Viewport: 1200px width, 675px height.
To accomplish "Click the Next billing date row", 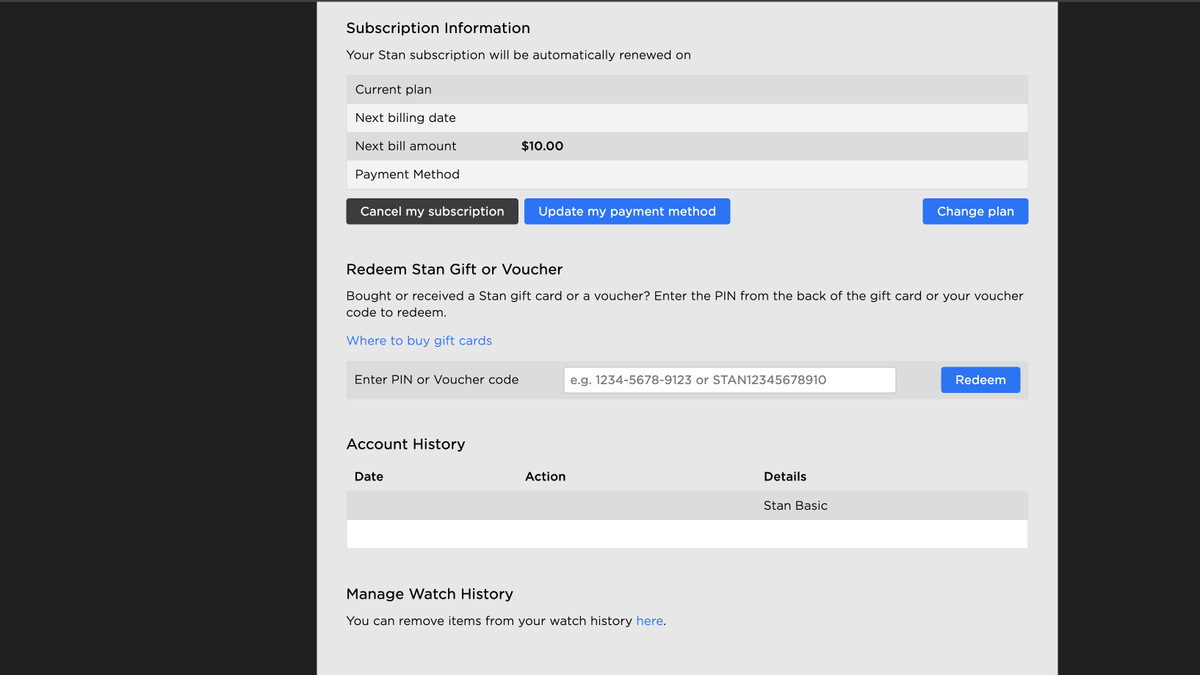I will [x=687, y=117].
